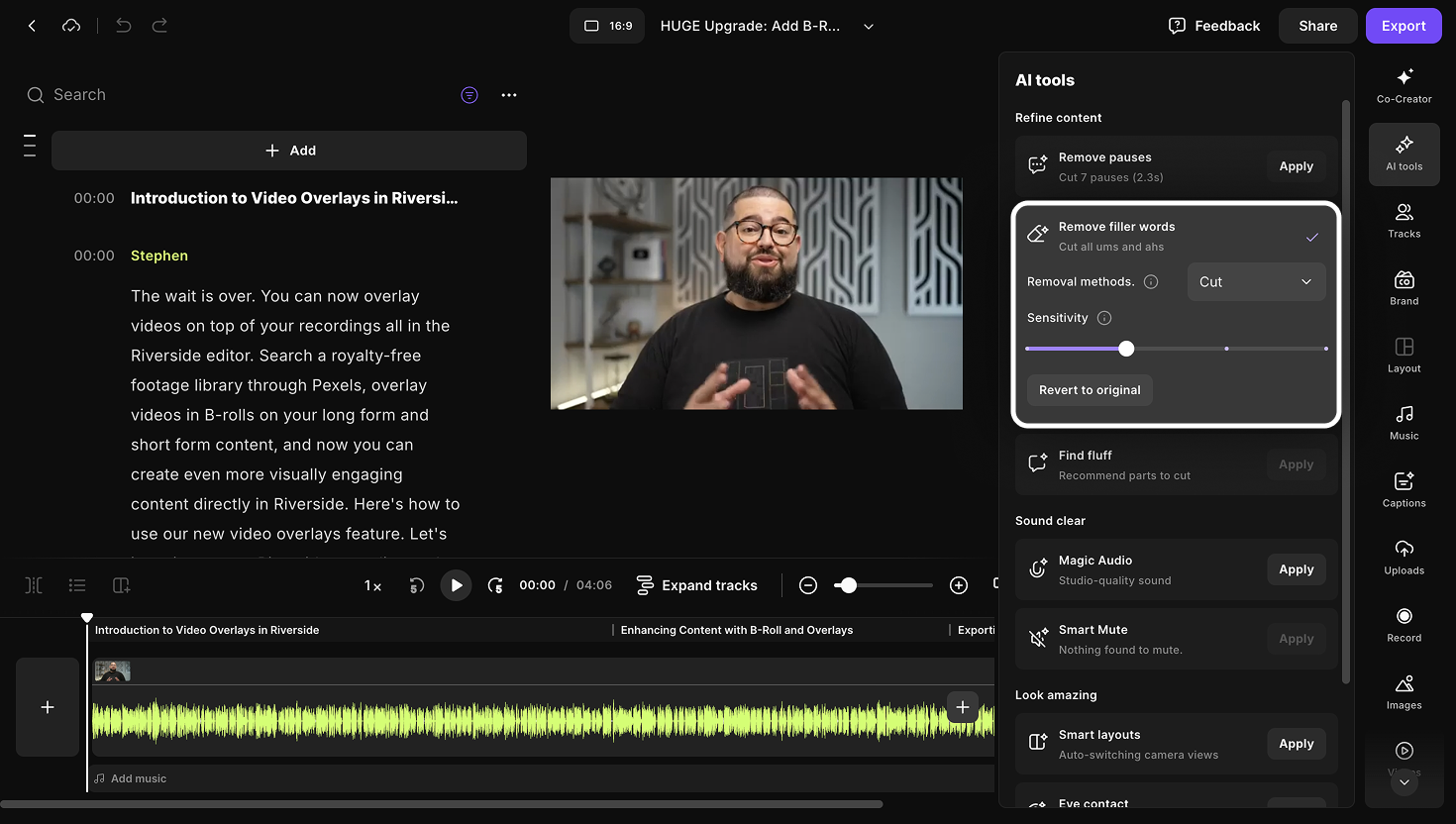Apply Smart layouts
The width and height of the screenshot is (1456, 824).
click(x=1296, y=744)
